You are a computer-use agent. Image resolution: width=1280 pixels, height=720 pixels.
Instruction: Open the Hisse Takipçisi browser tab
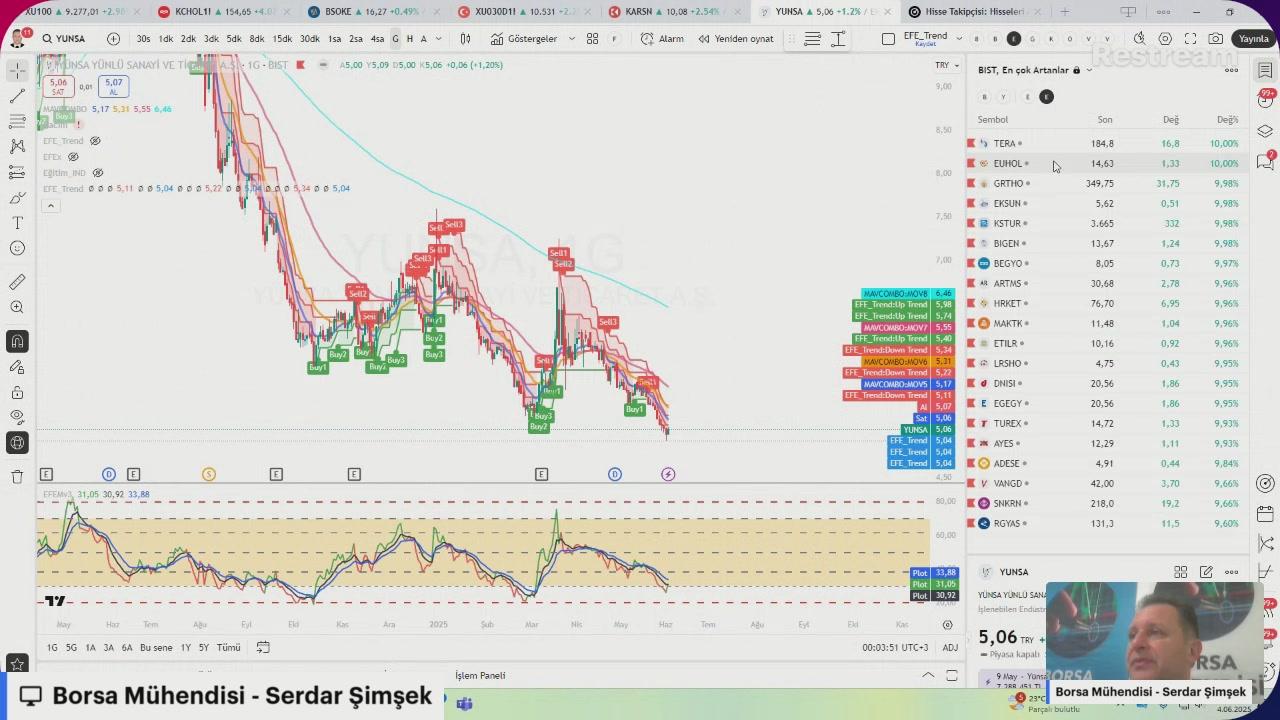click(x=975, y=12)
